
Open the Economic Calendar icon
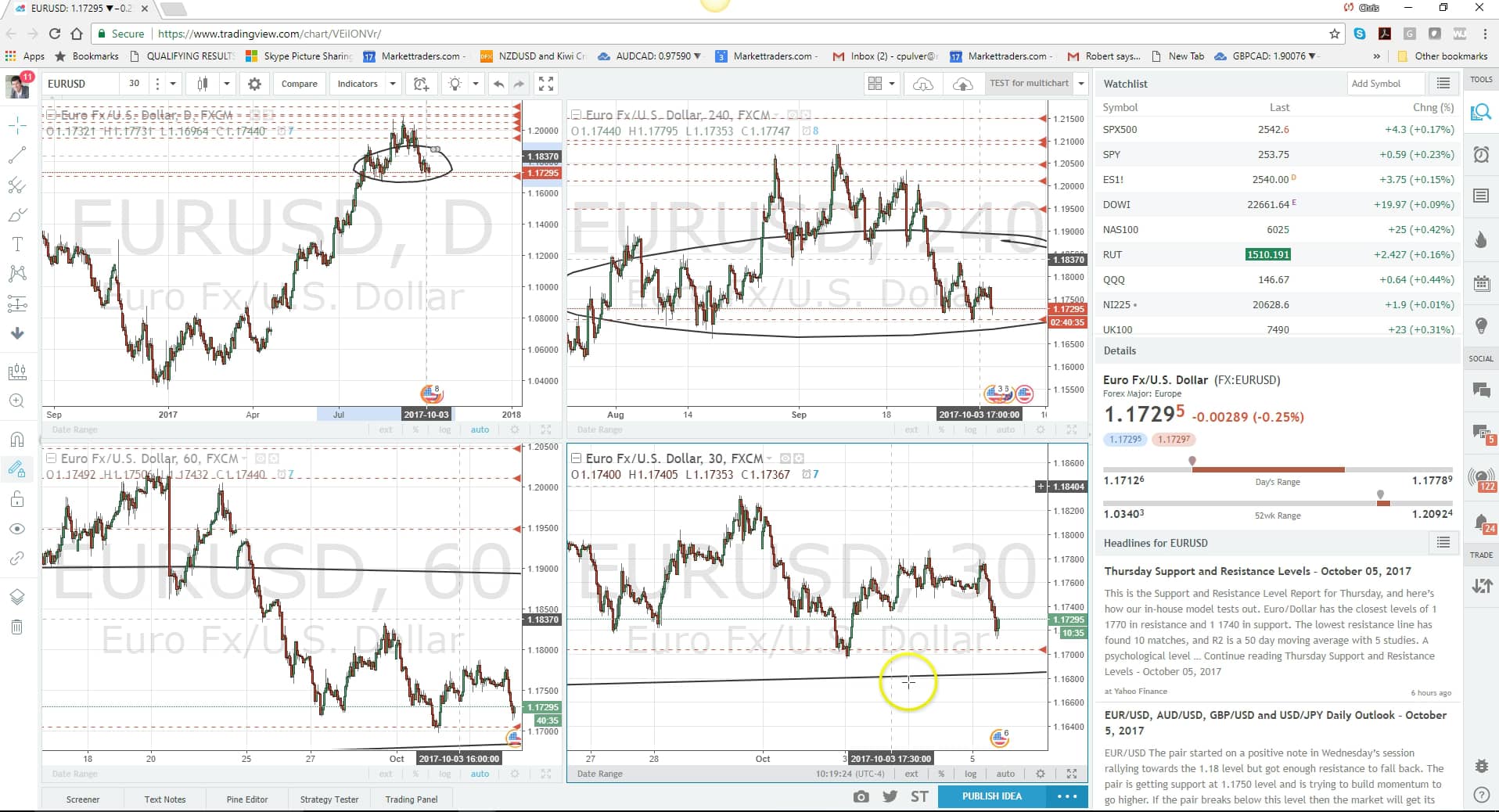tap(1481, 284)
